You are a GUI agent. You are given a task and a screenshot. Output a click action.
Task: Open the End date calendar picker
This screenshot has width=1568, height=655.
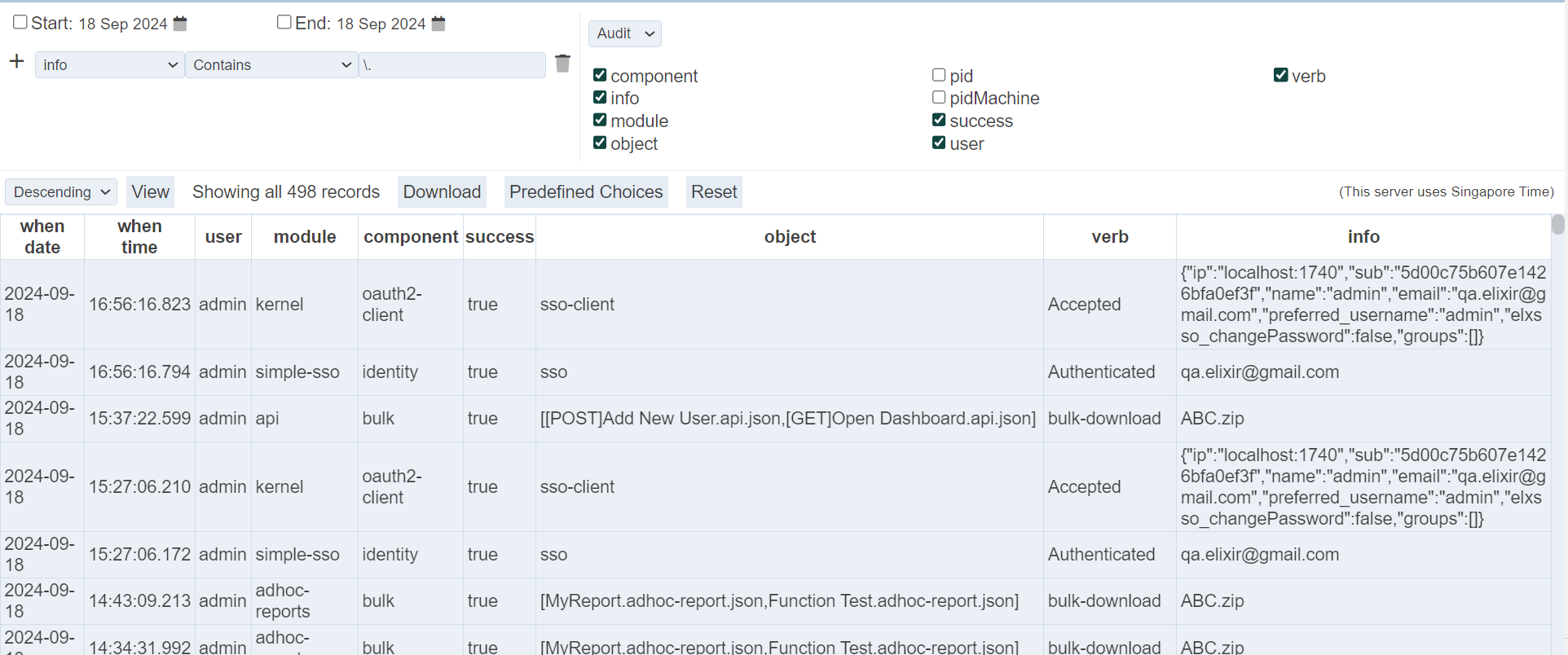point(438,24)
